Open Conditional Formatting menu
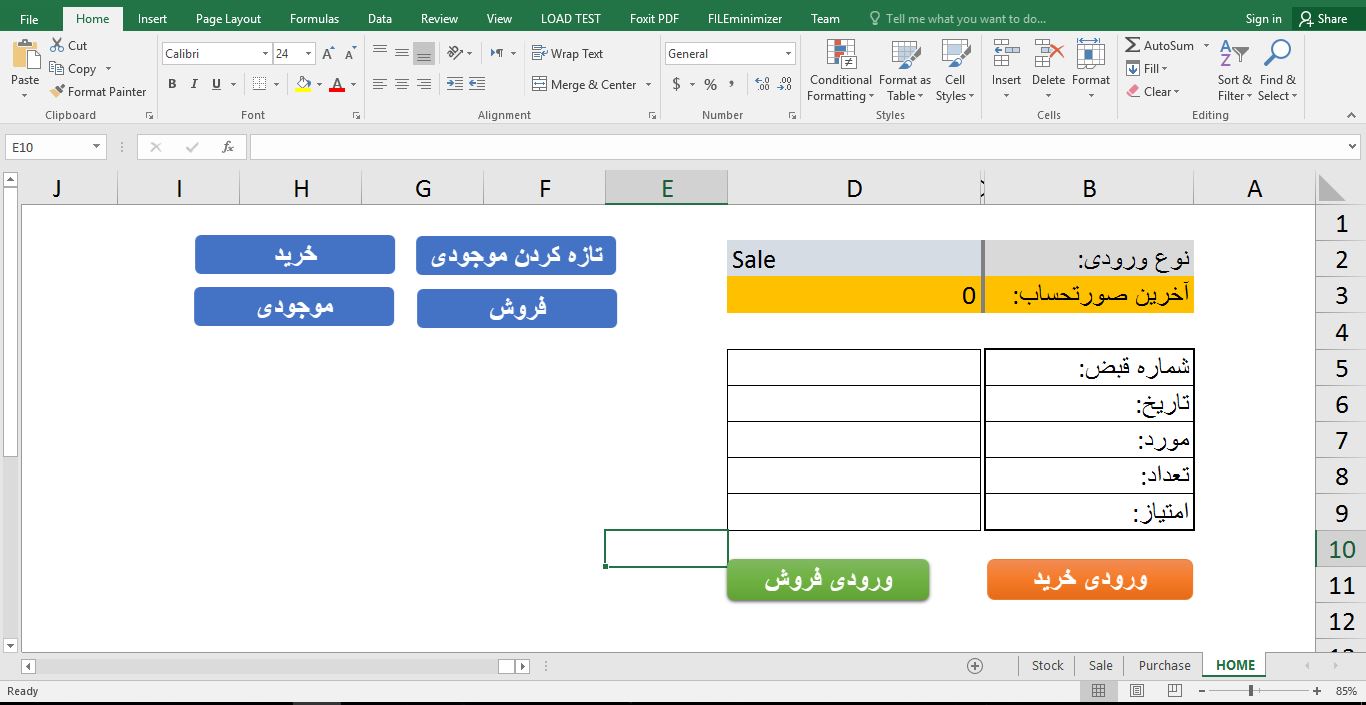This screenshot has width=1366, height=705. (x=840, y=71)
